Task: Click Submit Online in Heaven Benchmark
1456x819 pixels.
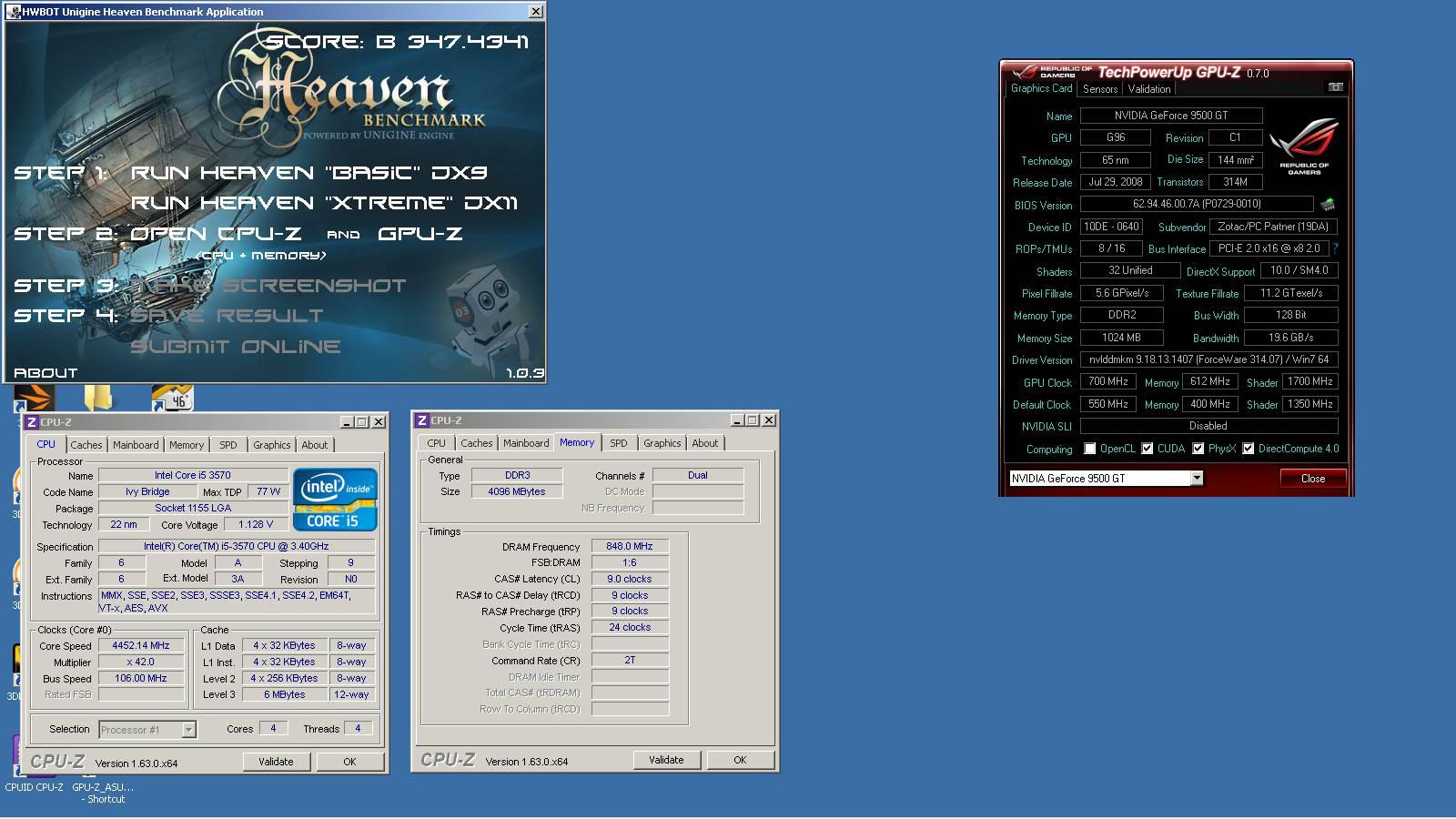Action: (x=236, y=347)
